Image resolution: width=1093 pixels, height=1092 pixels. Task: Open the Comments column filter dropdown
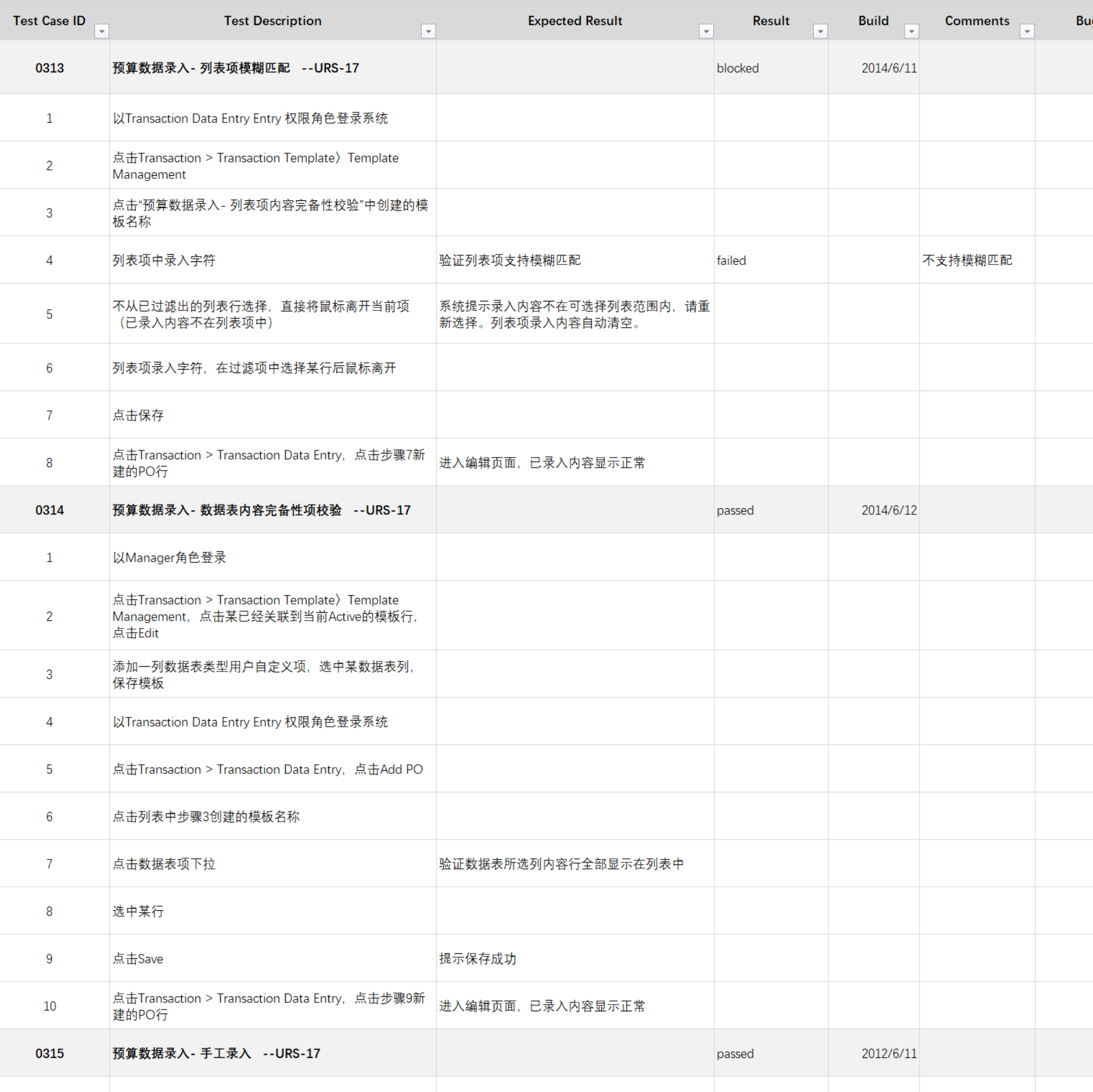click(1027, 31)
